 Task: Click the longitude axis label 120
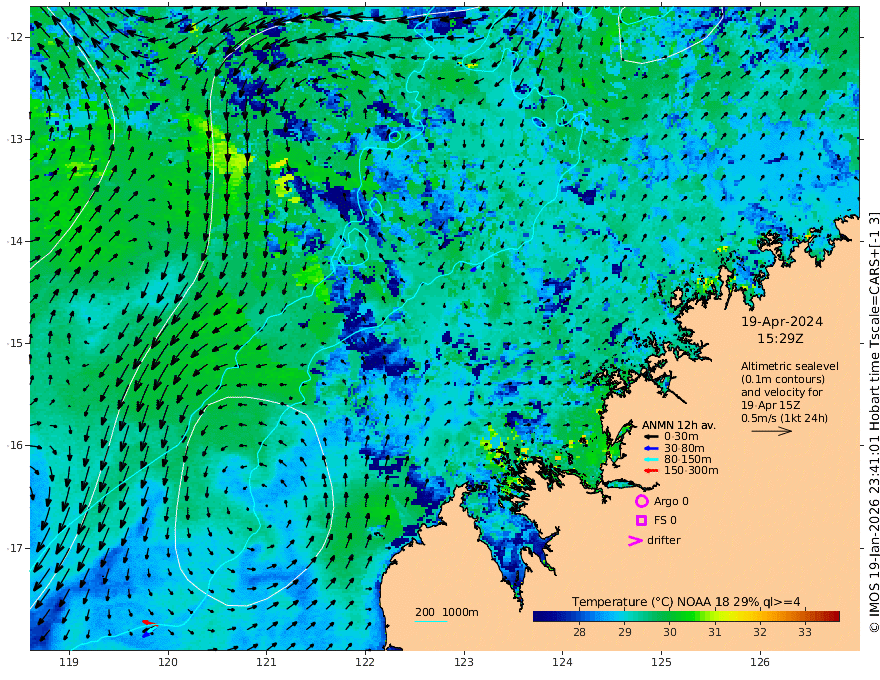tap(168, 663)
